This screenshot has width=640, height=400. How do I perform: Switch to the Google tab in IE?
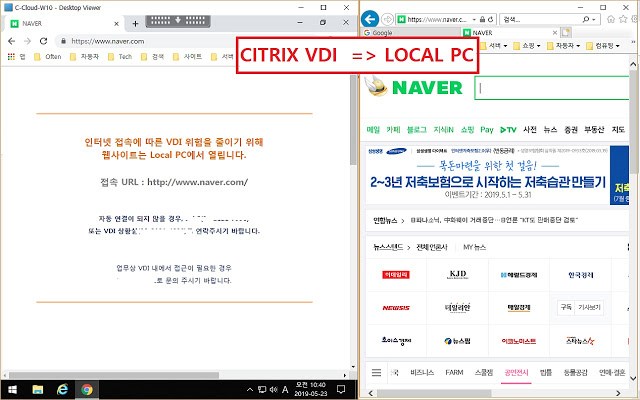pyautogui.click(x=411, y=33)
